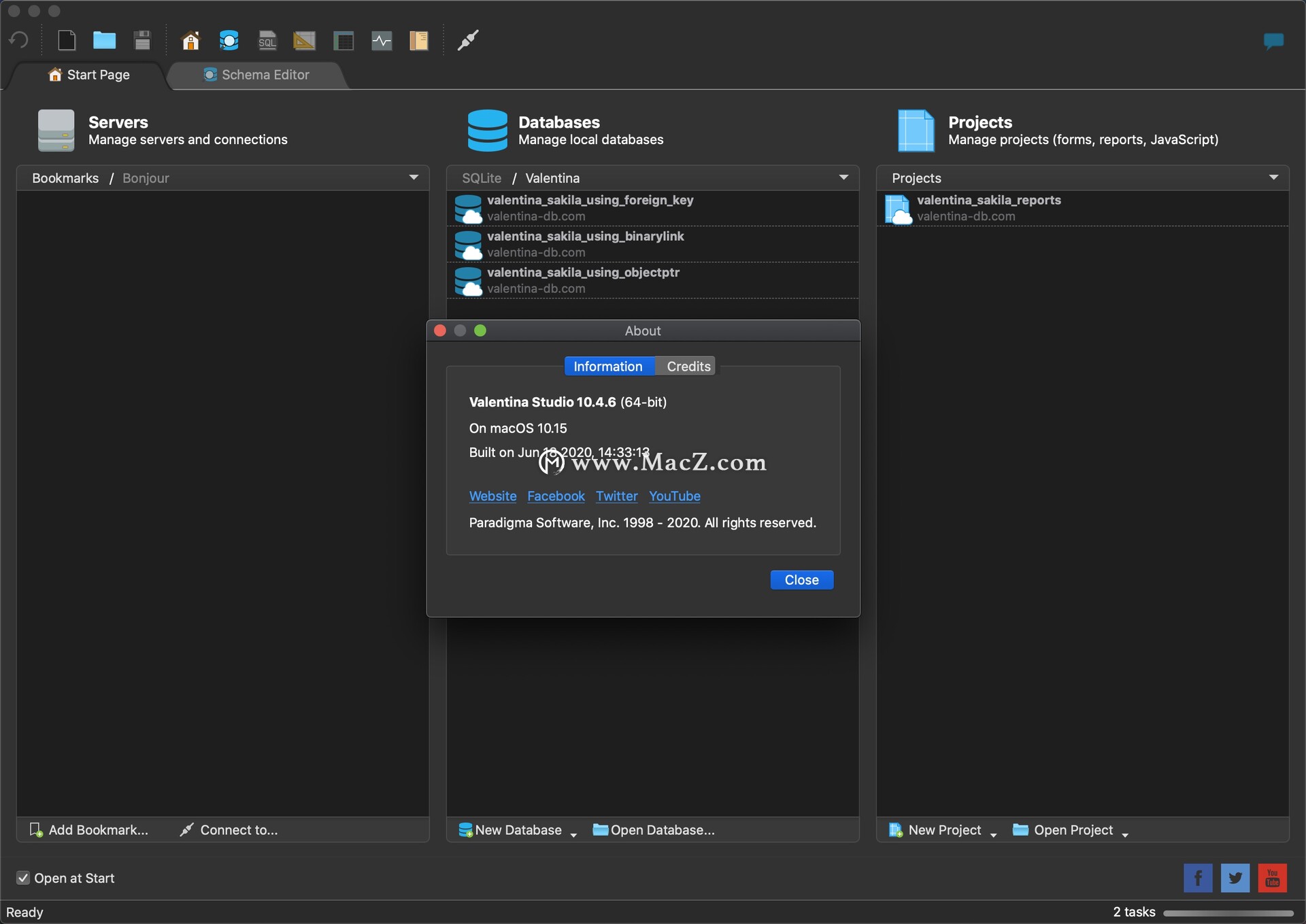Switch to the Credits tab in About

click(689, 366)
